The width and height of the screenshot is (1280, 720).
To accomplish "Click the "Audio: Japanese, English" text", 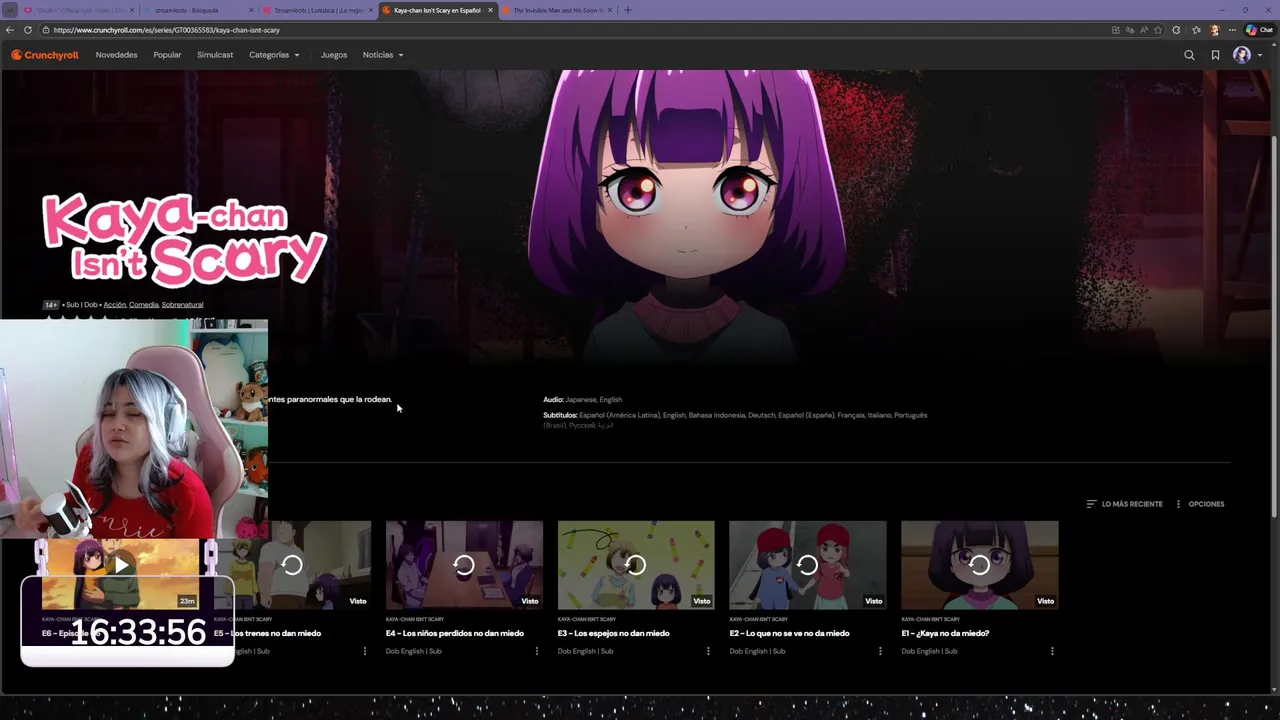I will pyautogui.click(x=582, y=399).
